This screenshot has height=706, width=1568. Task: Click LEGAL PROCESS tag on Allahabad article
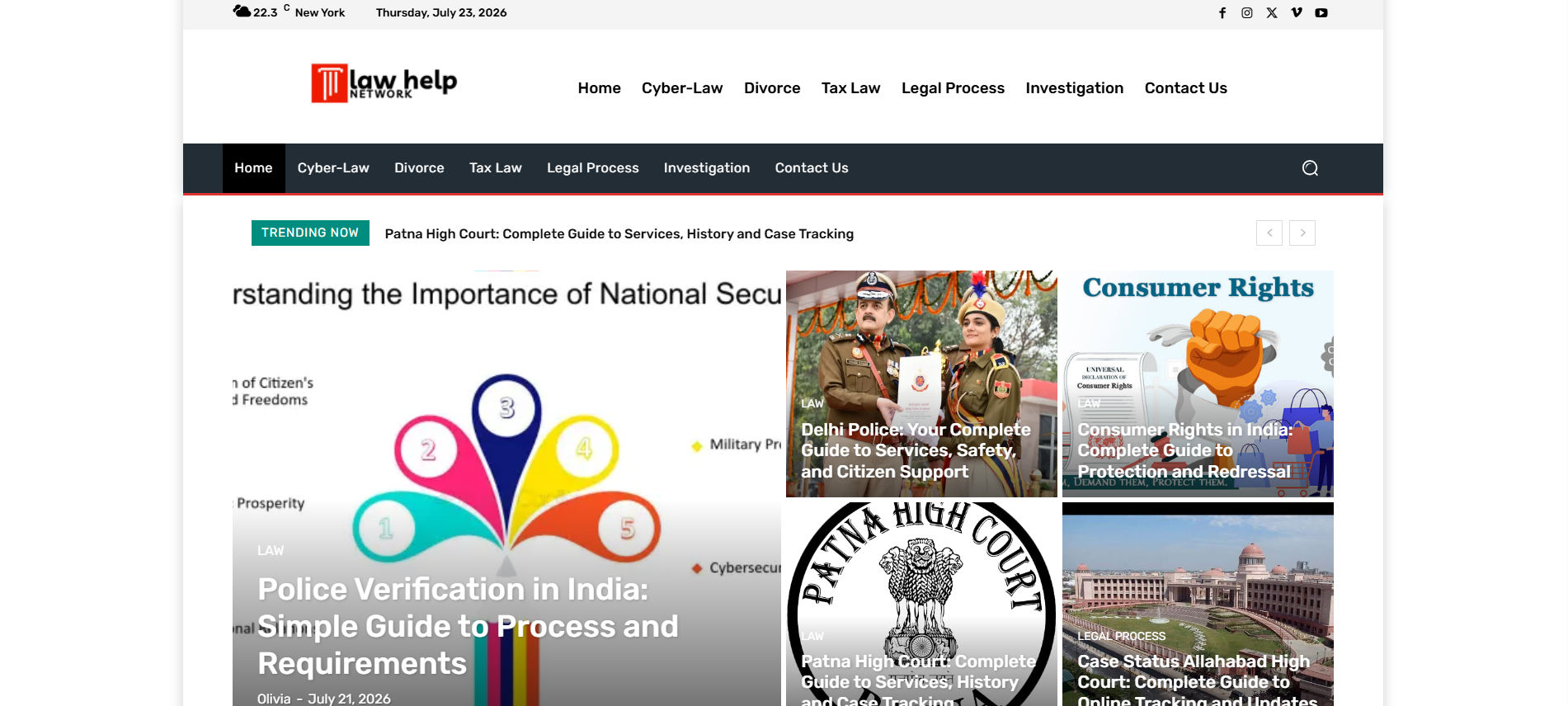(x=1122, y=636)
